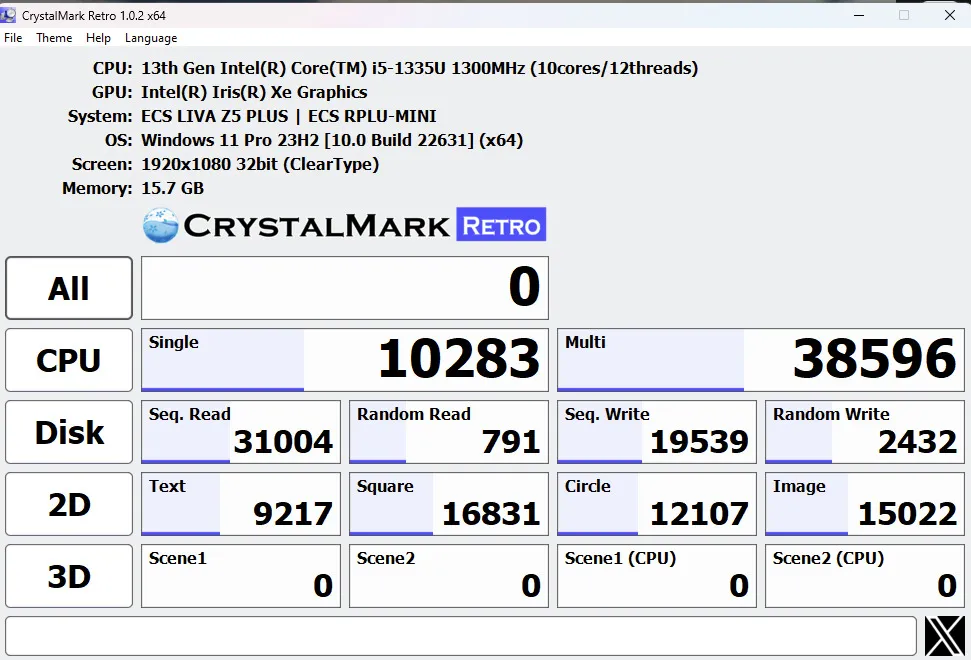Start the Disk benchmark
The height and width of the screenshot is (660, 971).
click(69, 432)
